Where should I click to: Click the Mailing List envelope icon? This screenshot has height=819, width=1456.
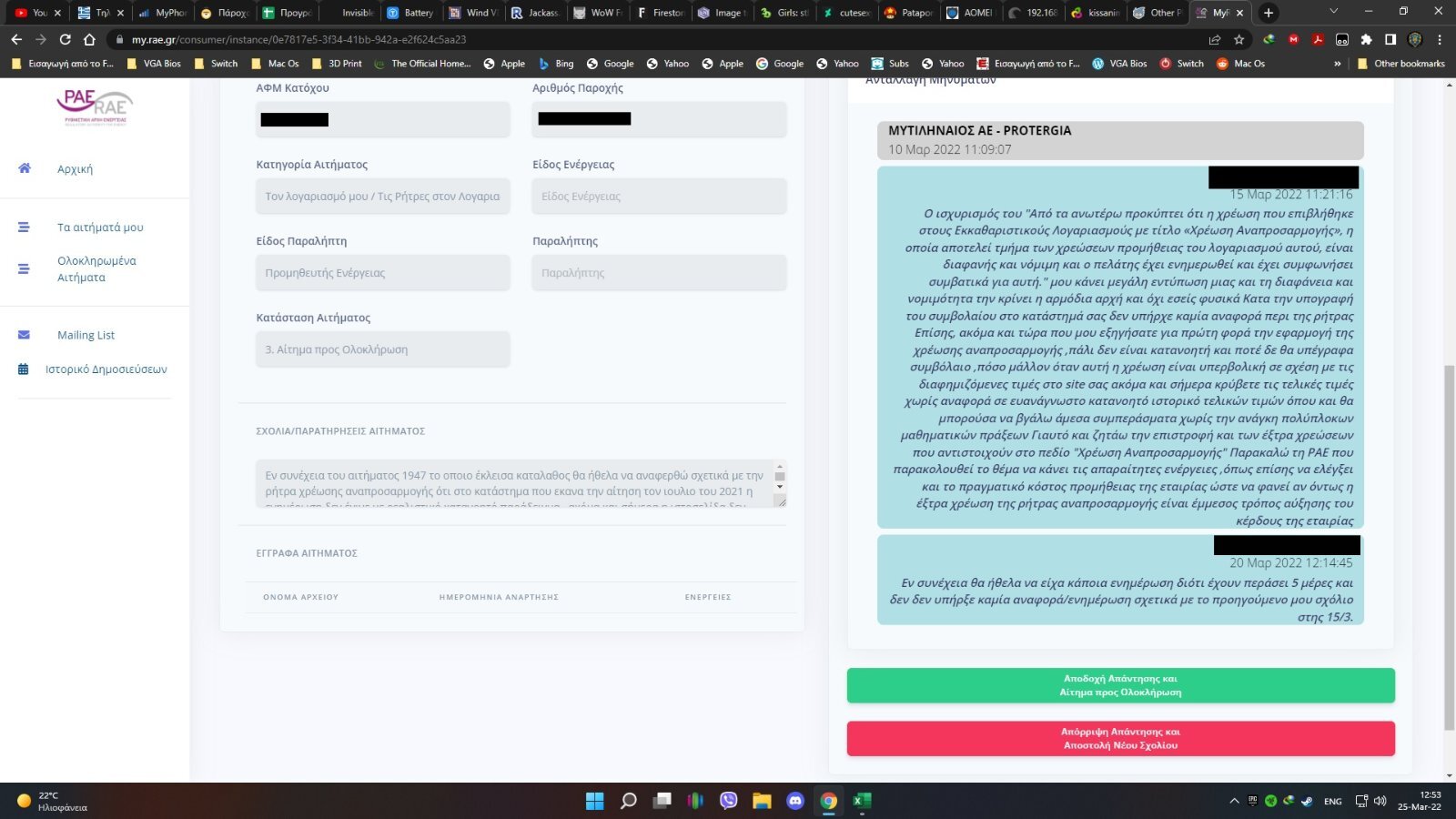24,335
